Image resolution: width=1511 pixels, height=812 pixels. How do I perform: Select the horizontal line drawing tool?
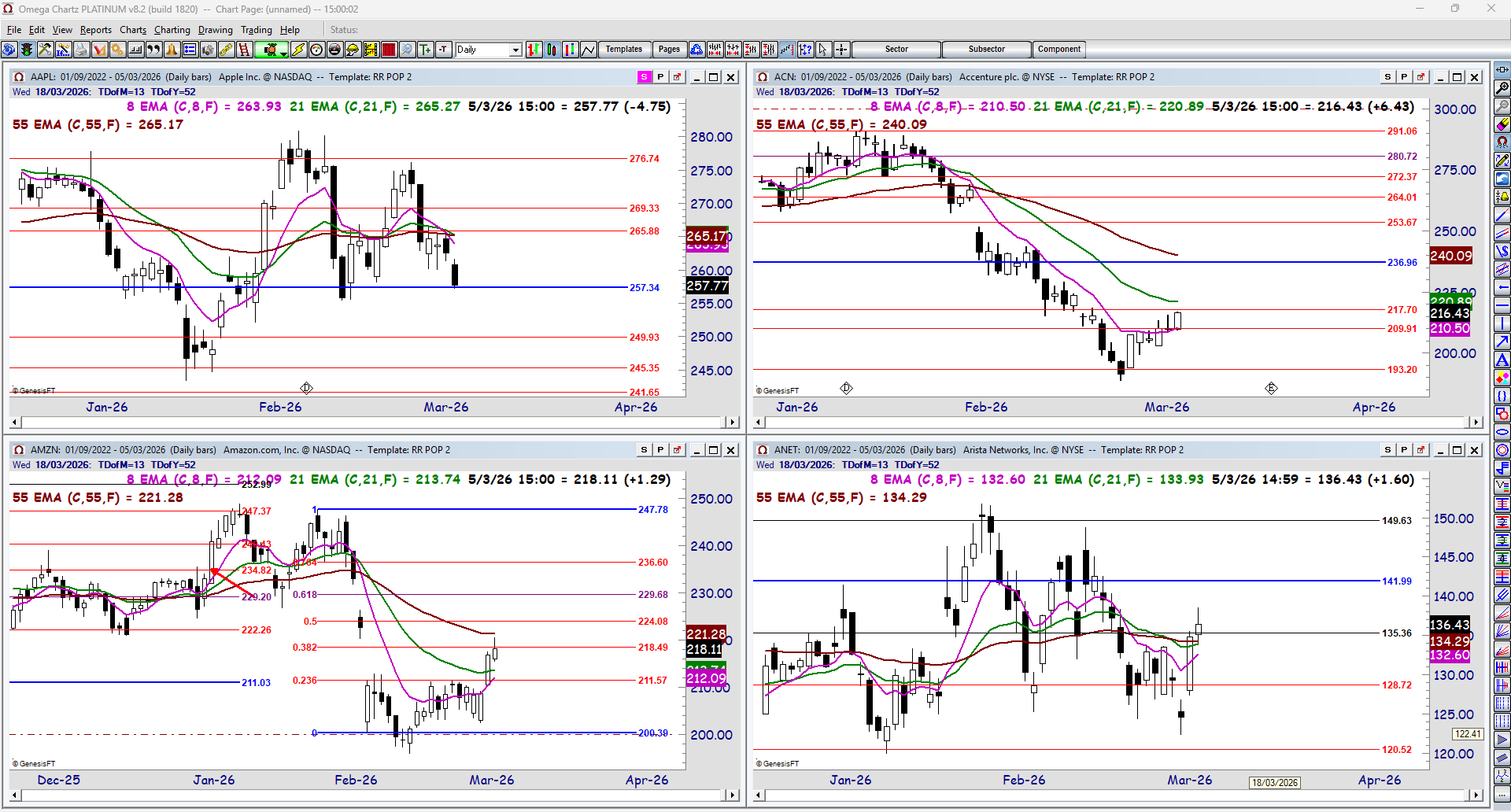click(x=1502, y=305)
